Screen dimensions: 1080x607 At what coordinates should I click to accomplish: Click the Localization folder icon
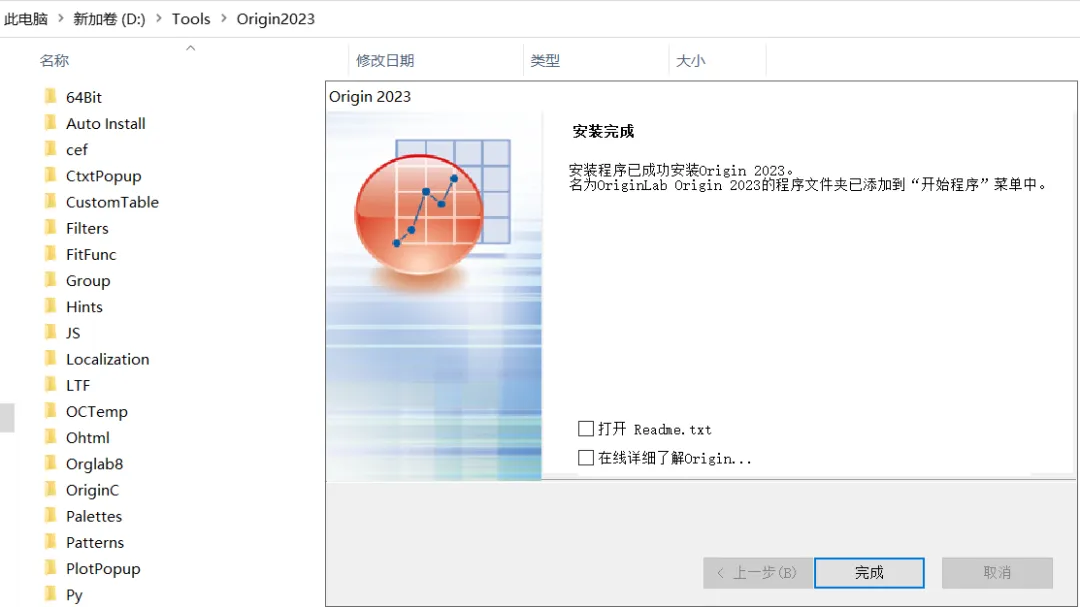(50, 358)
